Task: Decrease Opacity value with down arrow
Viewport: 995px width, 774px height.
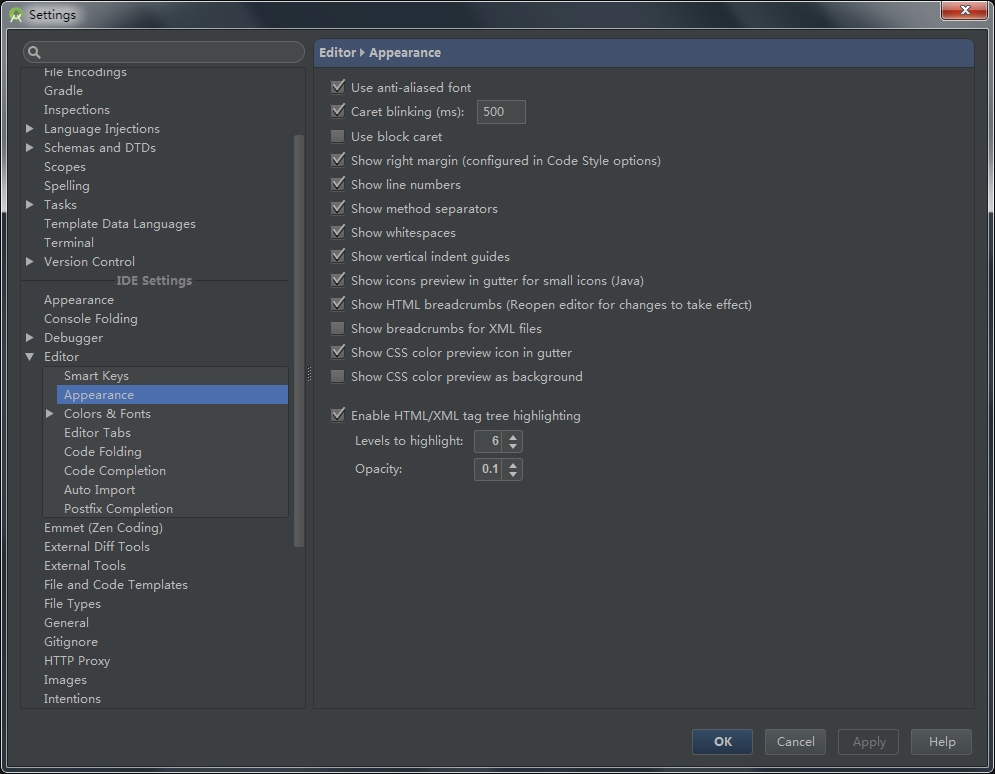Action: (513, 474)
